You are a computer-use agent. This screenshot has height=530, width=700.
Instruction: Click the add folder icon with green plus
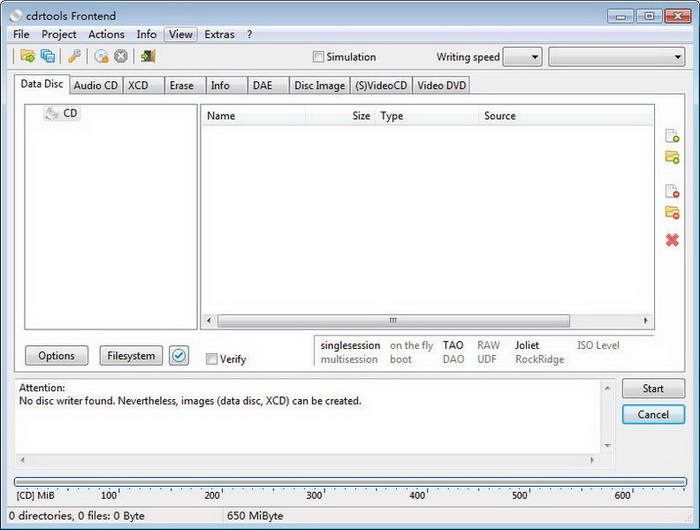pos(672,157)
